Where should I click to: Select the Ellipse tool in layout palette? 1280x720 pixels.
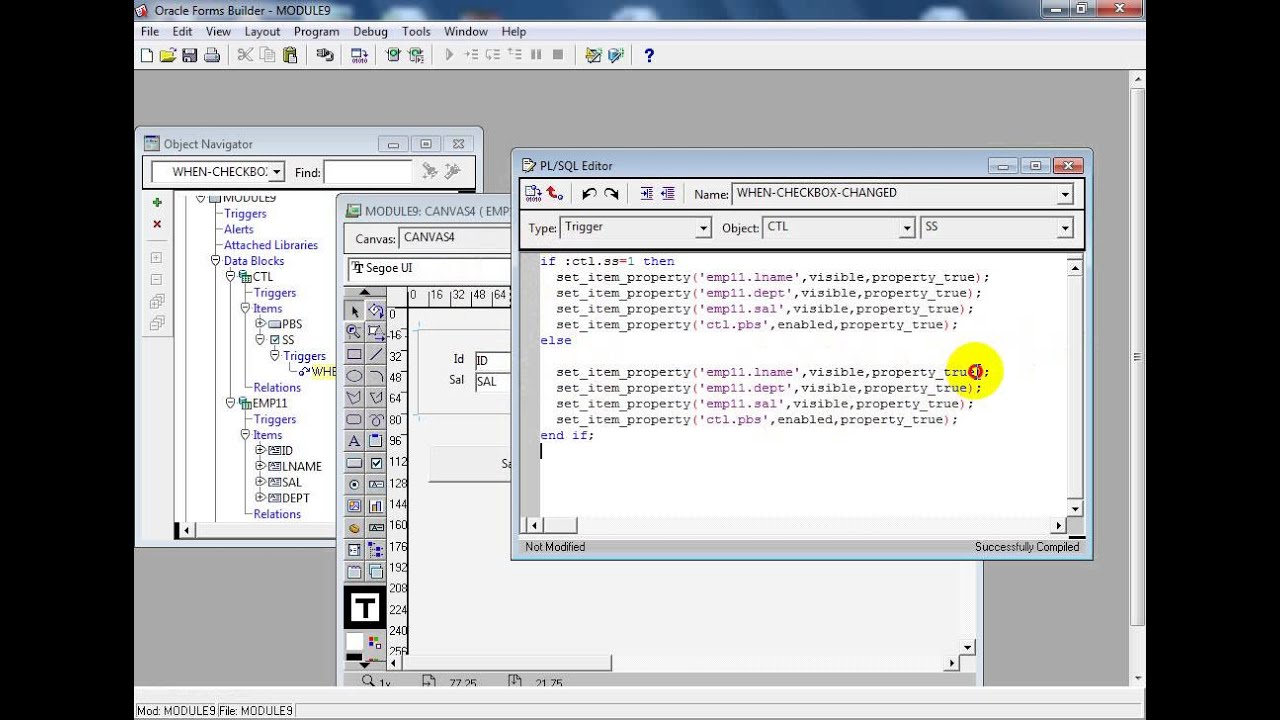tap(354, 376)
